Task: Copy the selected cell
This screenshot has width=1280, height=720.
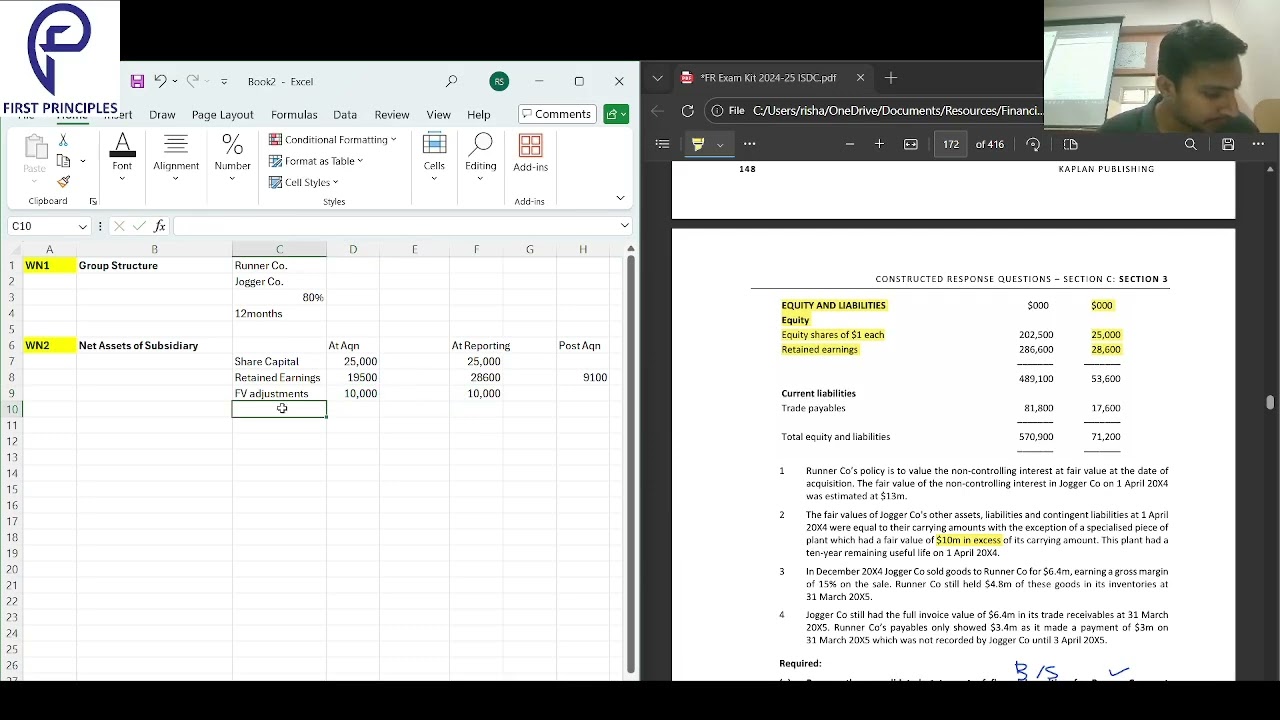Action: coord(63,160)
